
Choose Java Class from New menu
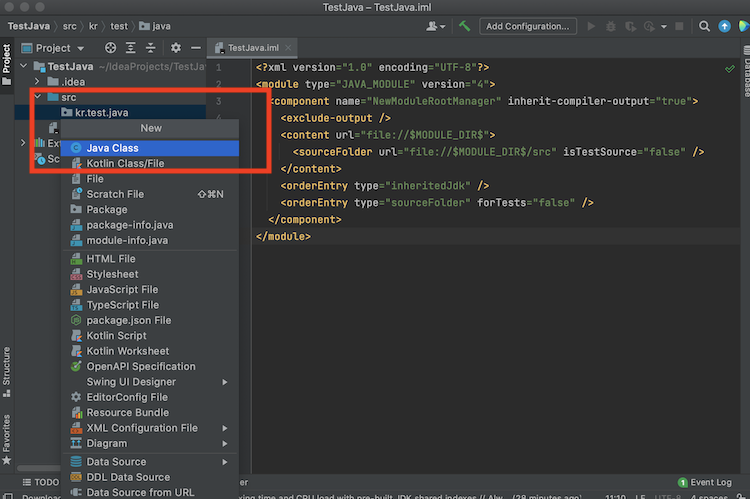(150, 148)
